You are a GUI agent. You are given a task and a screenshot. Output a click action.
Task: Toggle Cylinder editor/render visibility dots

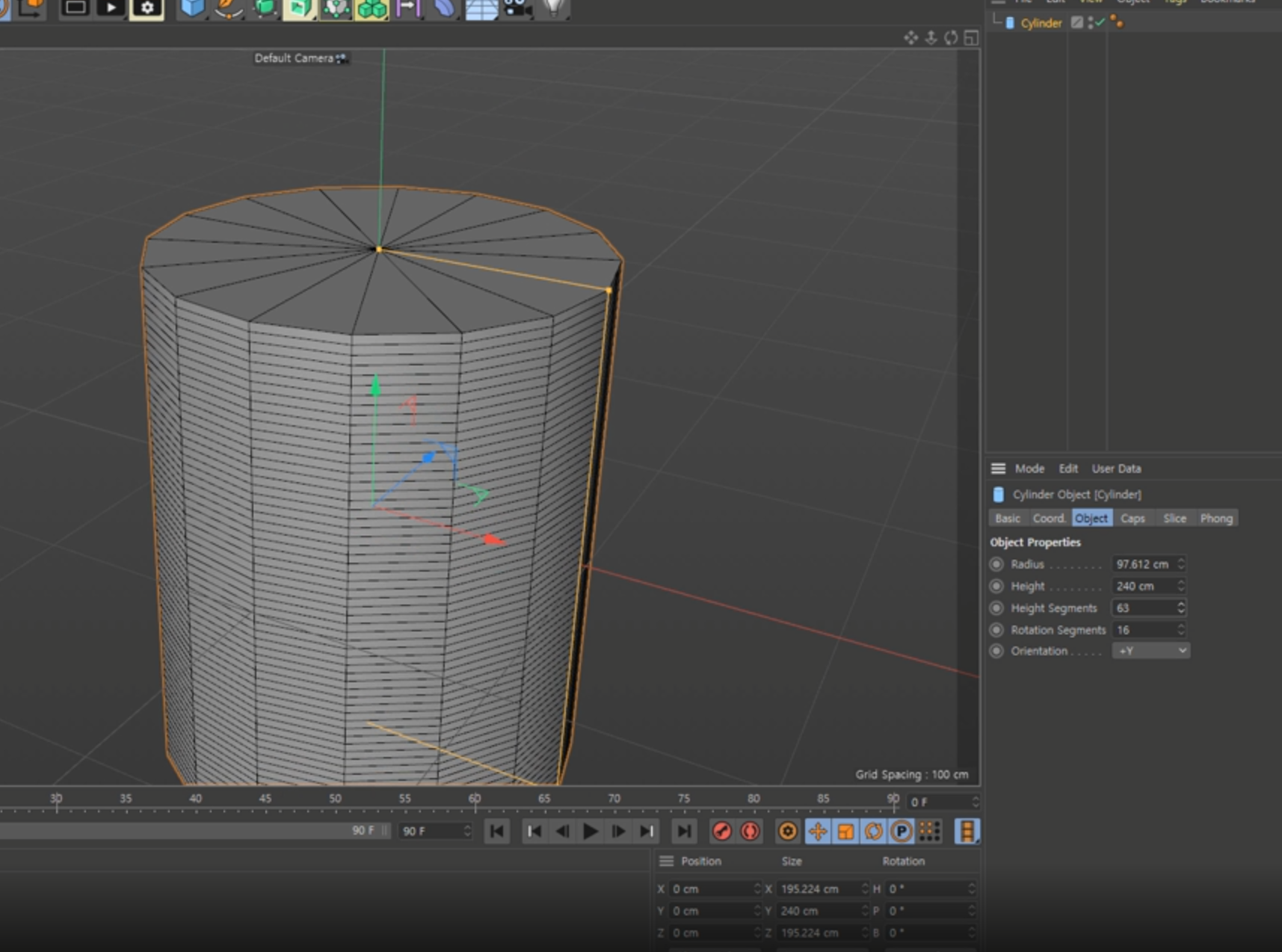[1091, 23]
